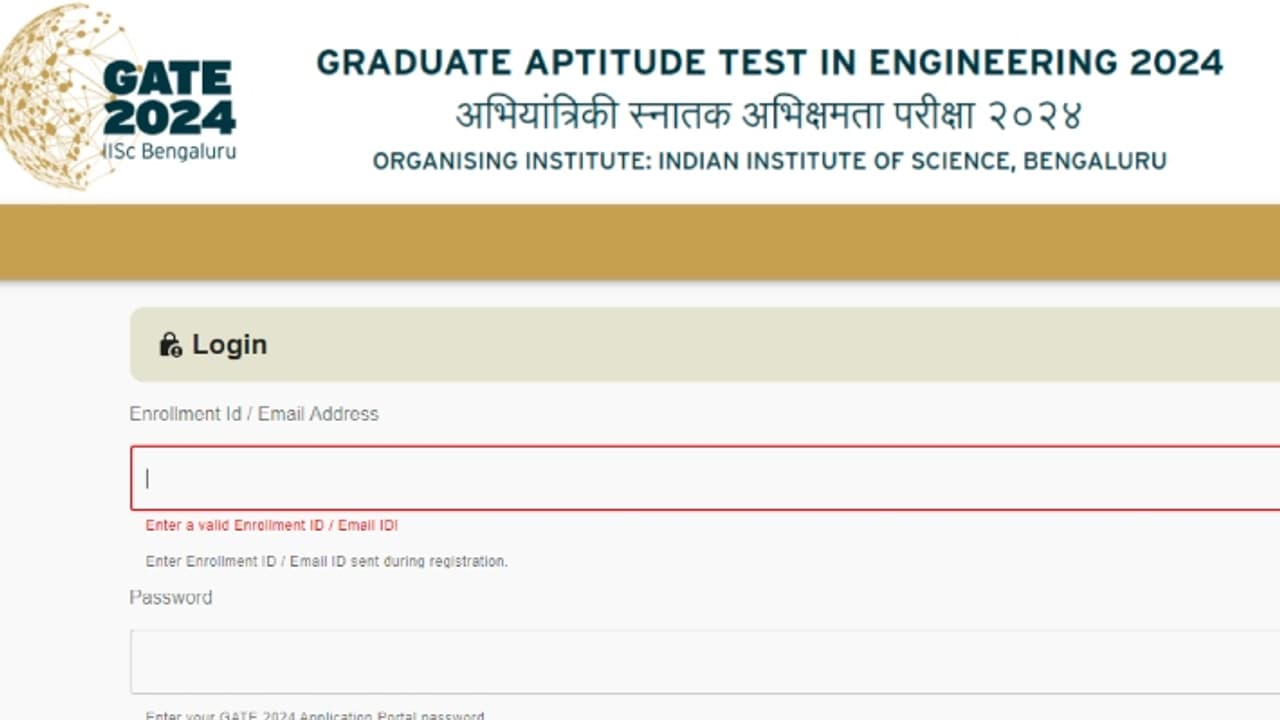Click the gold navigation bar
The height and width of the screenshot is (720, 1280).
(x=640, y=241)
